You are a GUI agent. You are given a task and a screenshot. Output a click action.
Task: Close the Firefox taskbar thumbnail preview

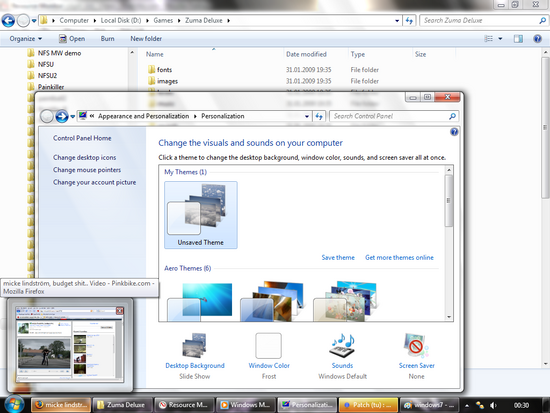(120, 311)
